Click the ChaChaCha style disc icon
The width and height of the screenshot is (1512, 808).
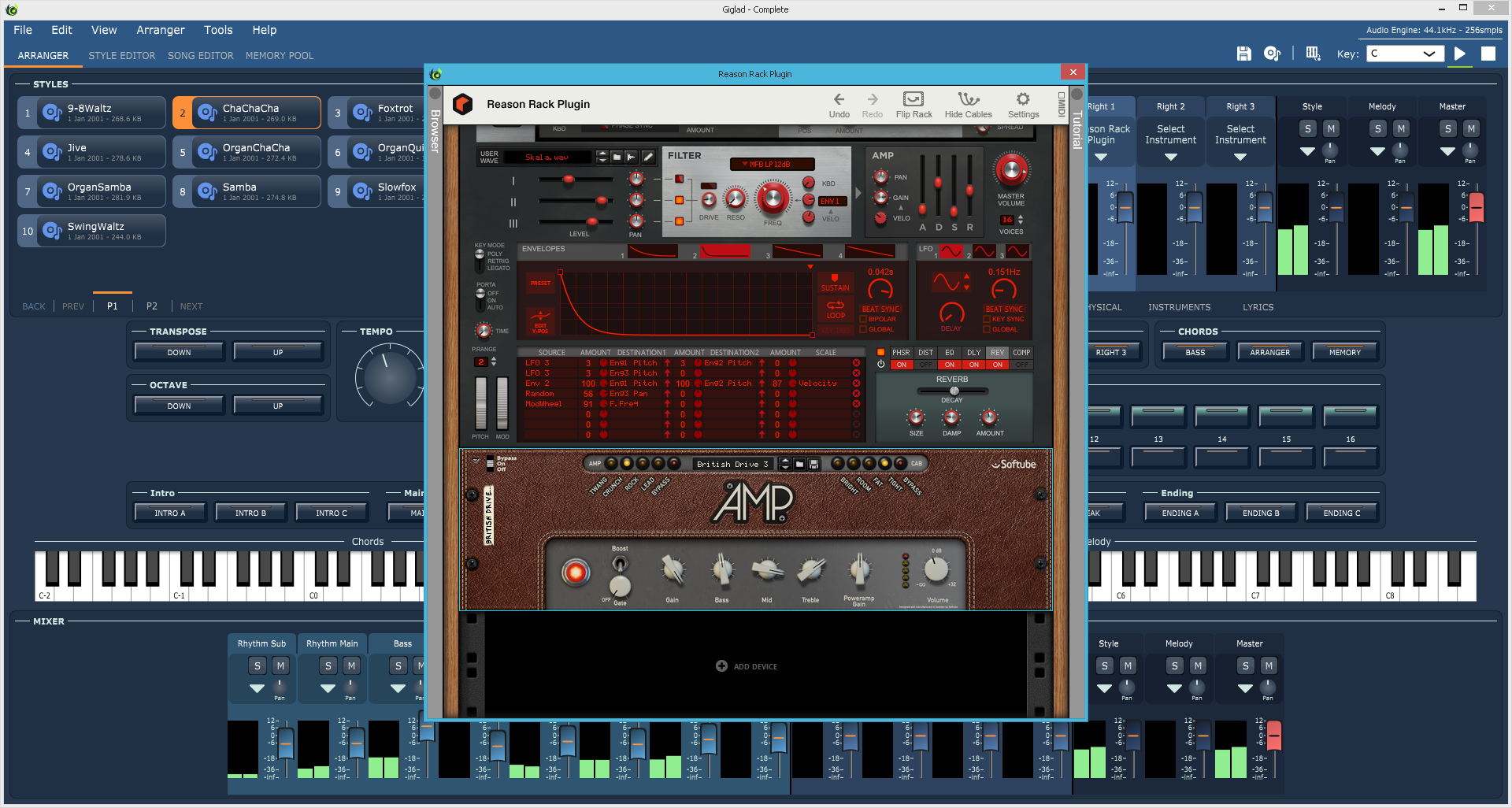click(207, 113)
